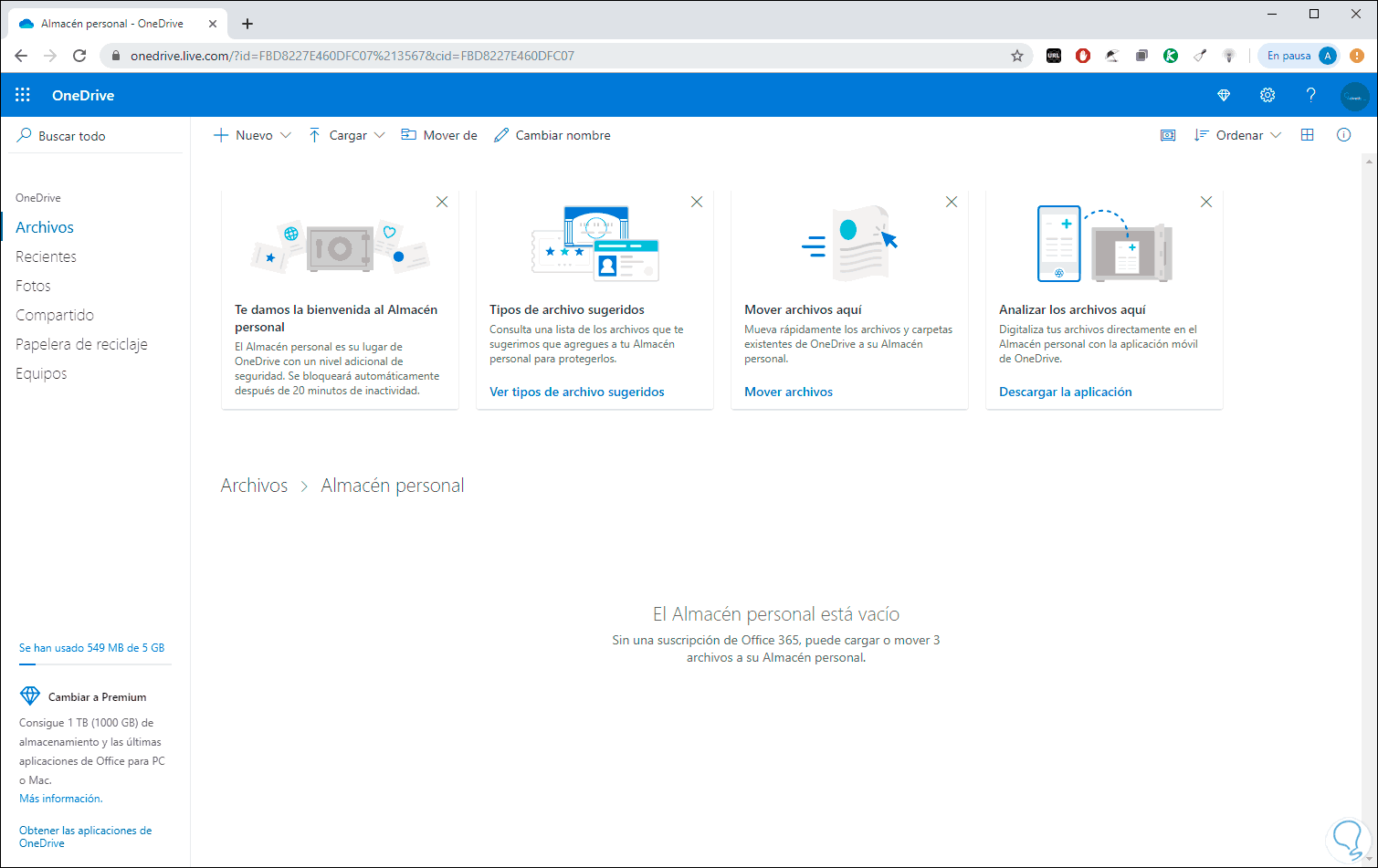Click the storage used 549 MB link
Viewport: 1378px width, 868px height.
pos(92,648)
